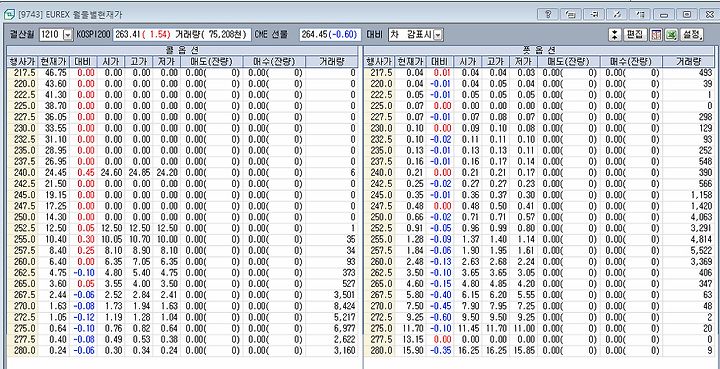Click the 풋옵션 section header
This screenshot has width=720, height=369.
coord(539,50)
